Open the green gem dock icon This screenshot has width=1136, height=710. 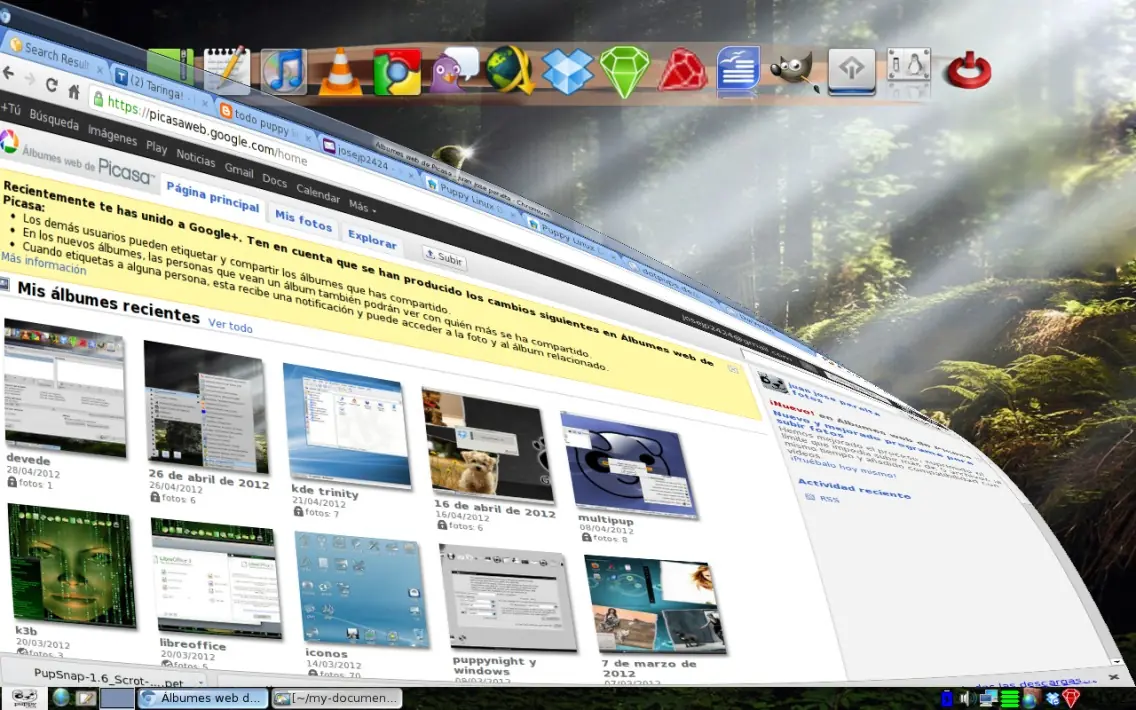[625, 71]
